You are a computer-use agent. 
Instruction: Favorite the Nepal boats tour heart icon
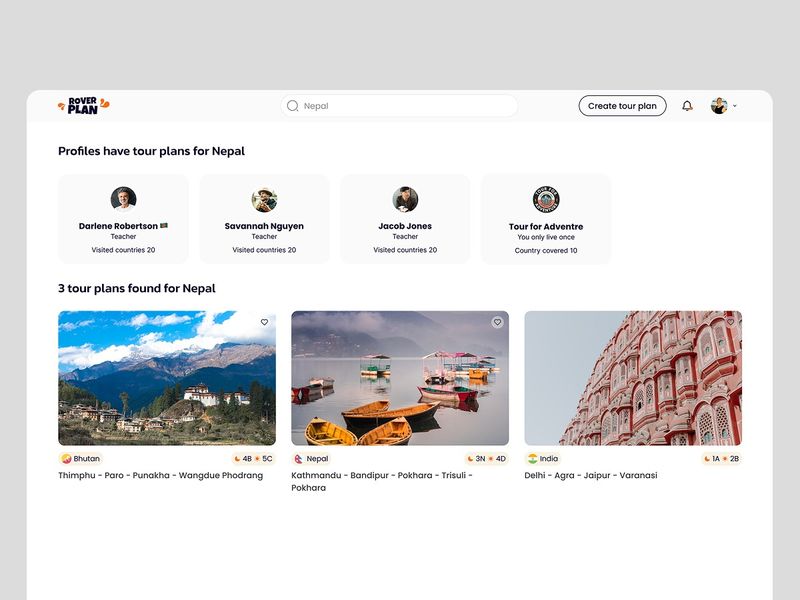point(495,322)
